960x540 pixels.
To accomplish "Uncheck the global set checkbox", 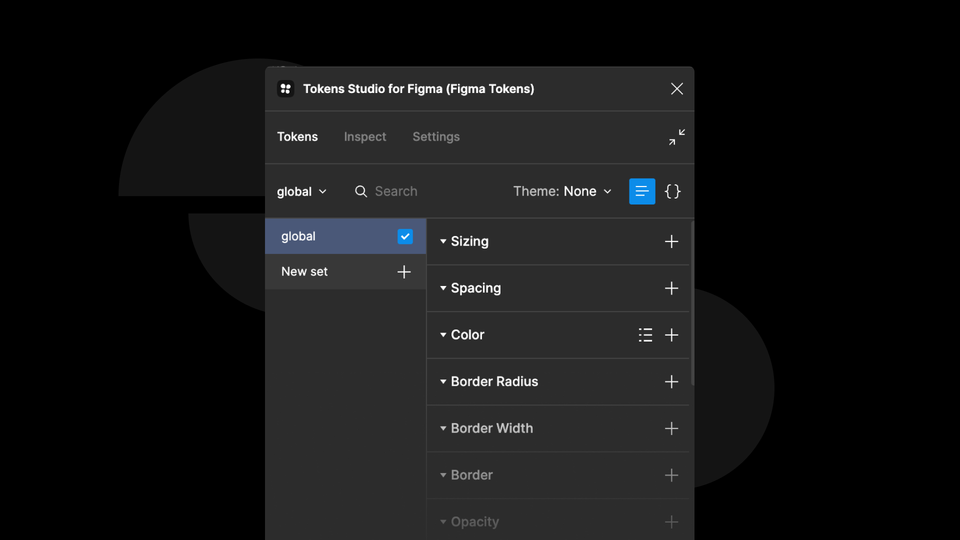I will coord(405,236).
